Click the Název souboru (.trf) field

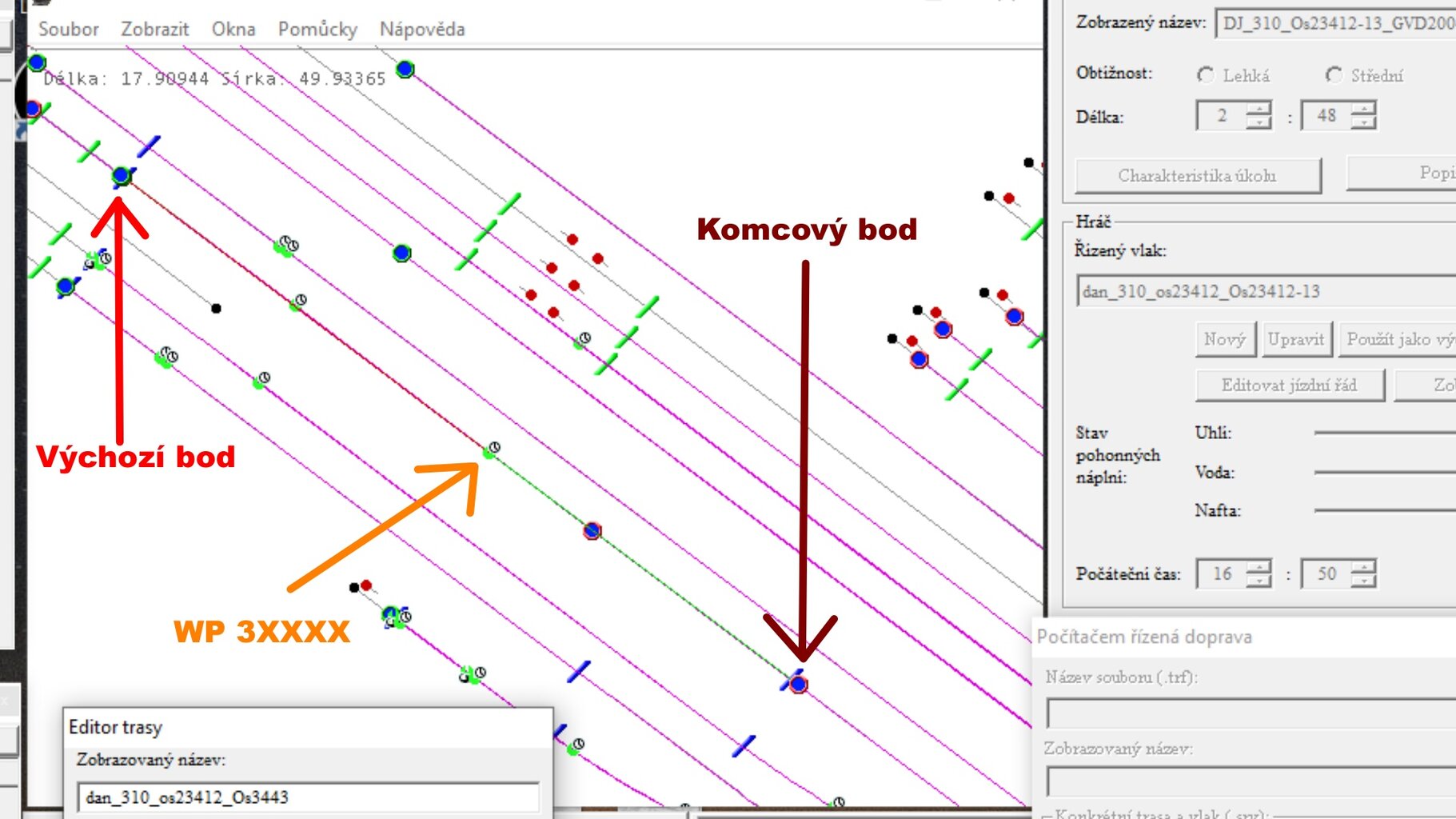[x=1251, y=713]
